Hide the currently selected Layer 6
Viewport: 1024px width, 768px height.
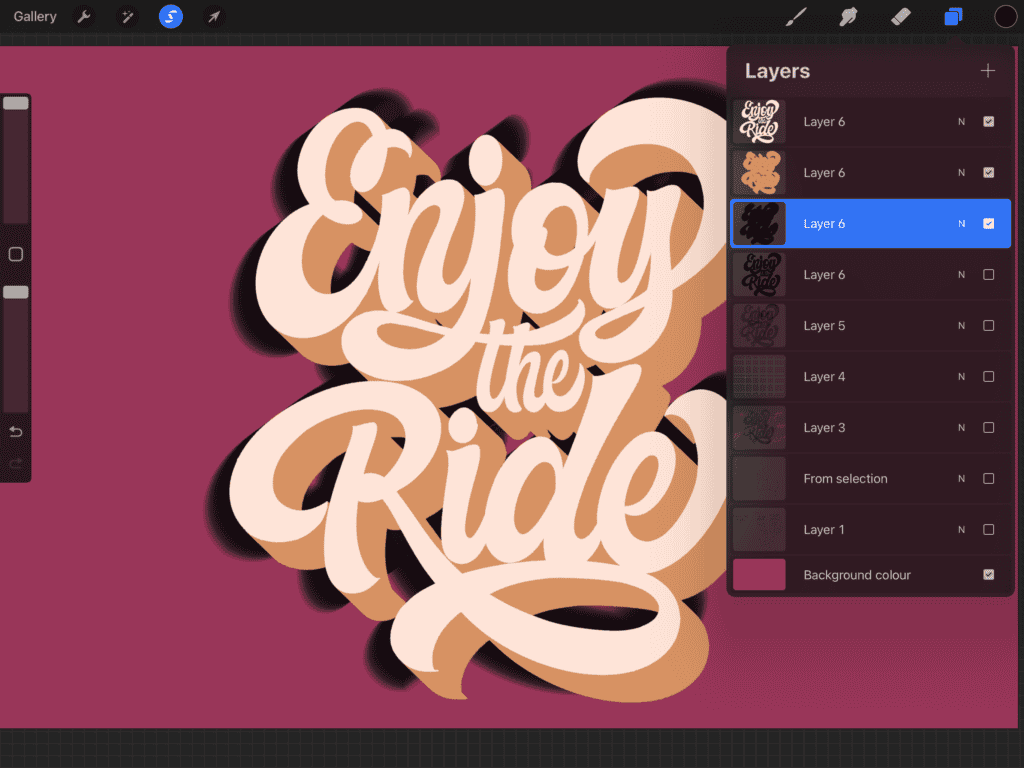(988, 223)
